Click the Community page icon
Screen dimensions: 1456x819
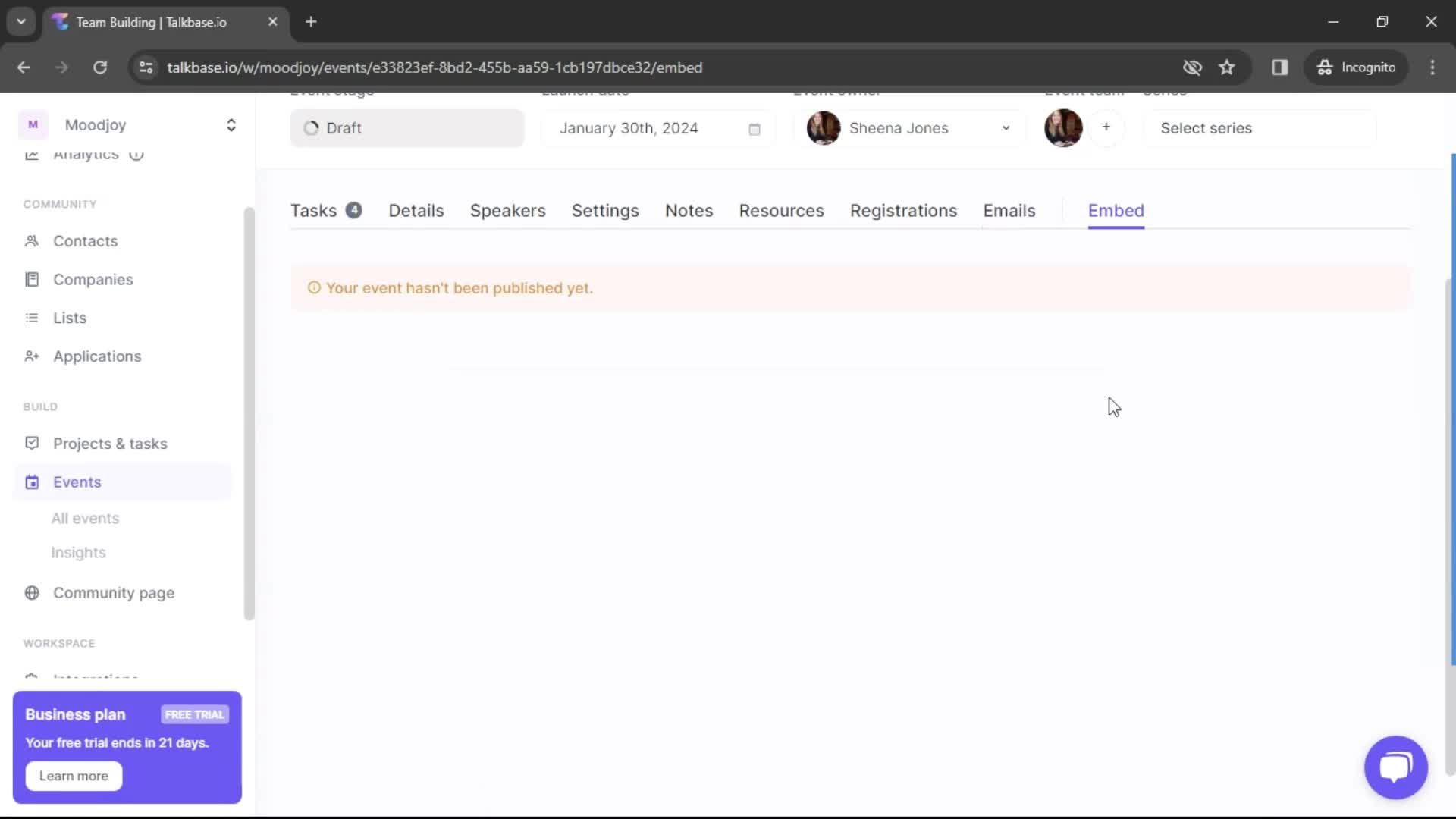tap(31, 593)
